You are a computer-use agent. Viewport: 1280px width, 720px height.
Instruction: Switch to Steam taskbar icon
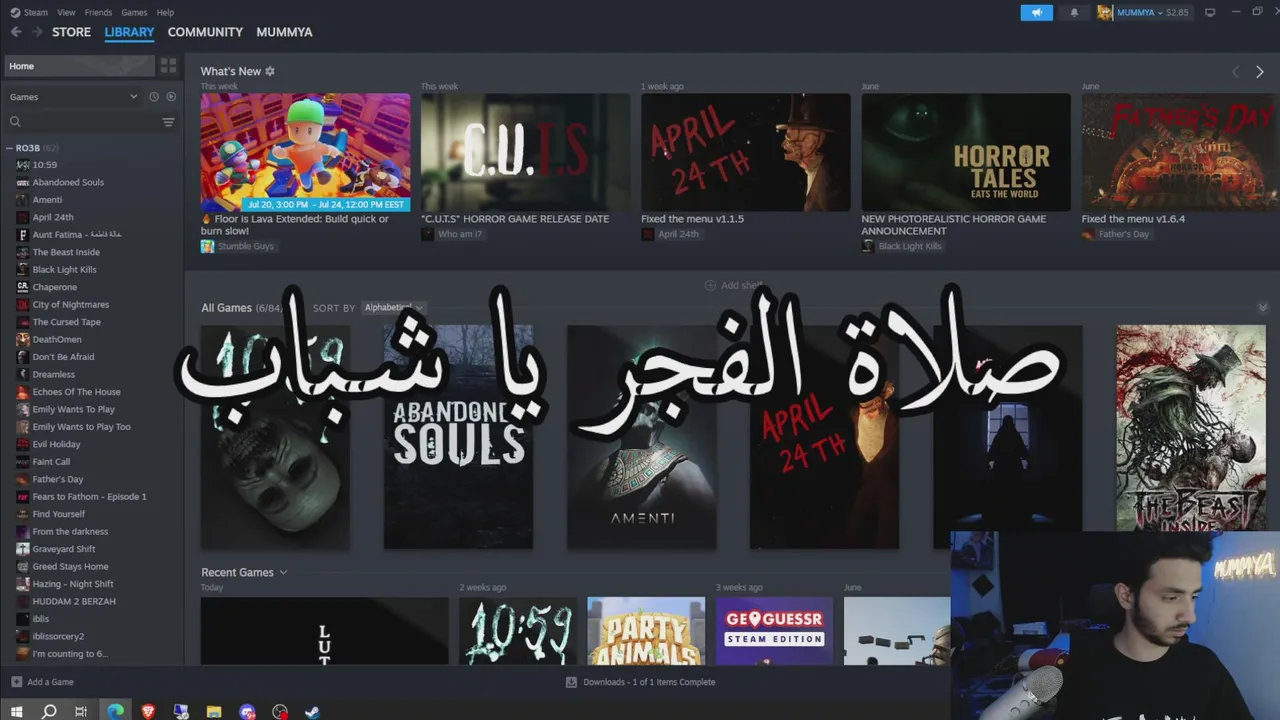coord(312,712)
